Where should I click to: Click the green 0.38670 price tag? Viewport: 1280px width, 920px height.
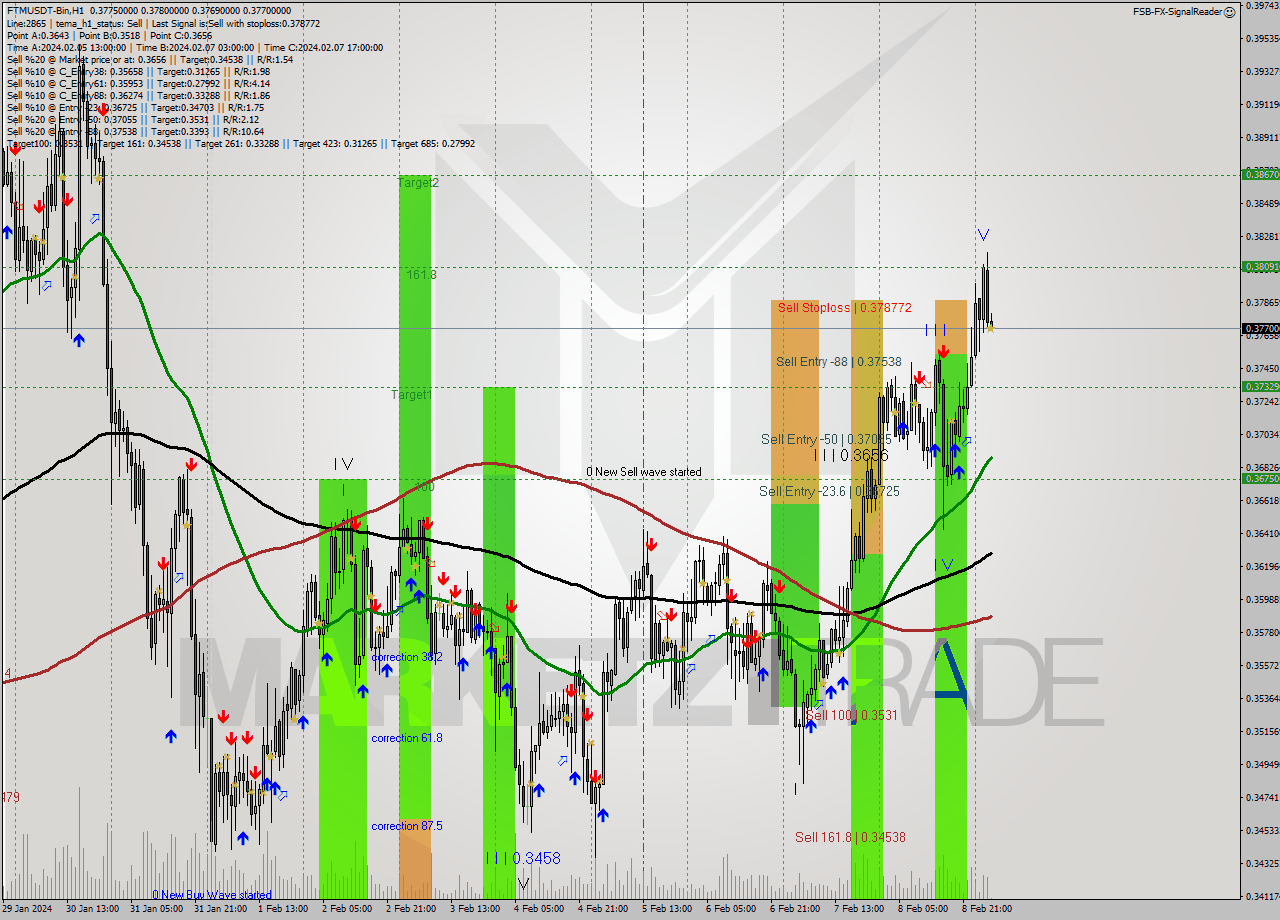1260,174
